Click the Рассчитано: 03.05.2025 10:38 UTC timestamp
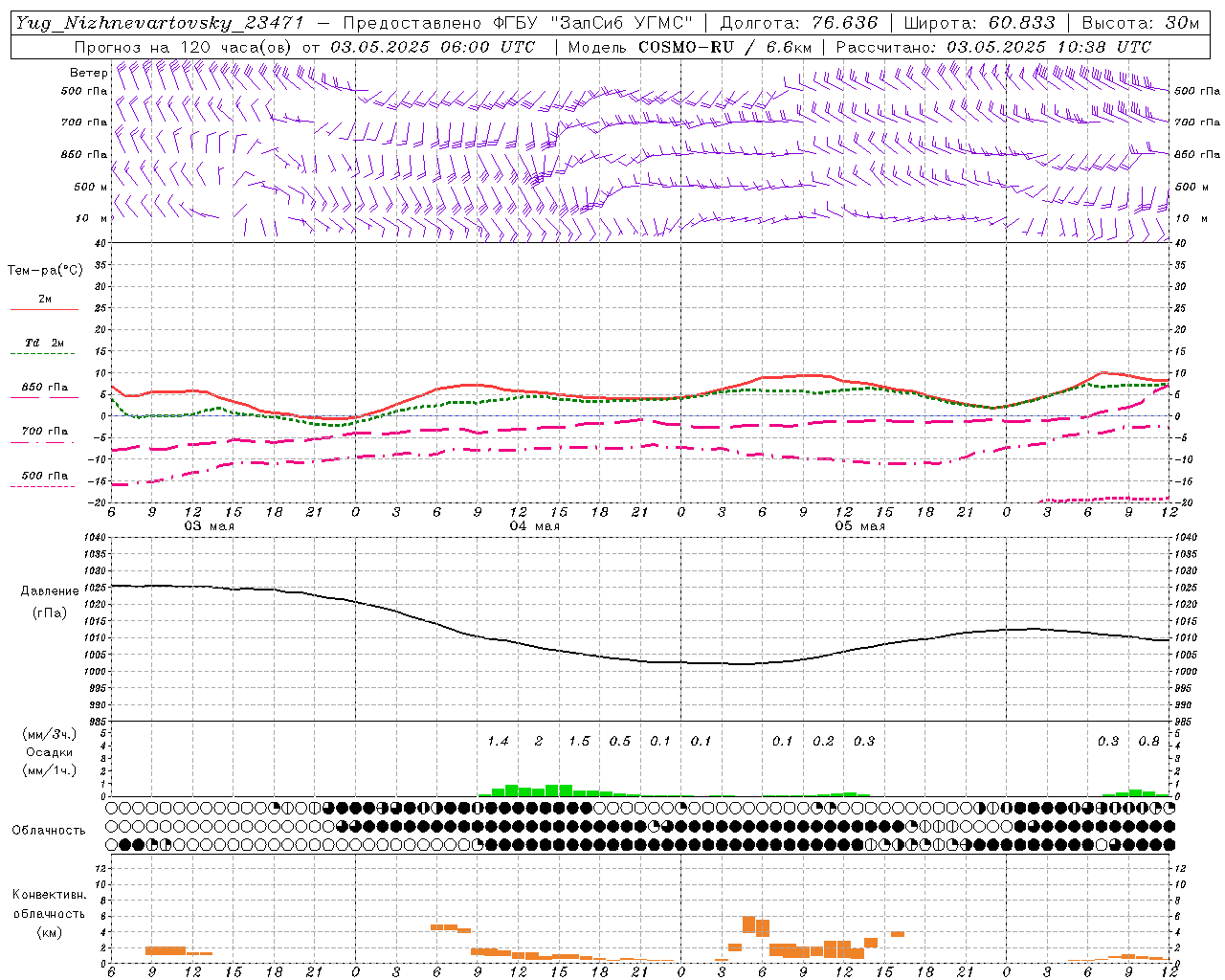Screen dimensions: 1225x980 coord(993,47)
